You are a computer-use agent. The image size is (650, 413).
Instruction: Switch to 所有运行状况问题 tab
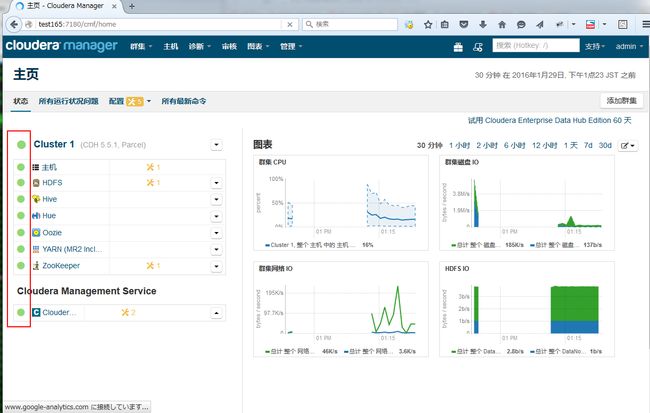(x=68, y=101)
